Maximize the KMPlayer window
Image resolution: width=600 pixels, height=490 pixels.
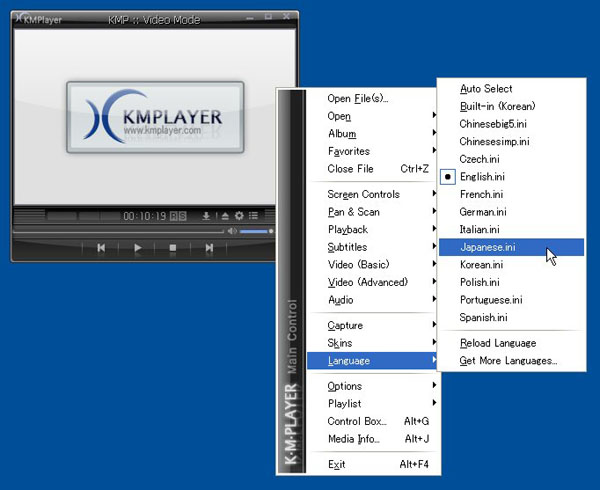tap(268, 16)
